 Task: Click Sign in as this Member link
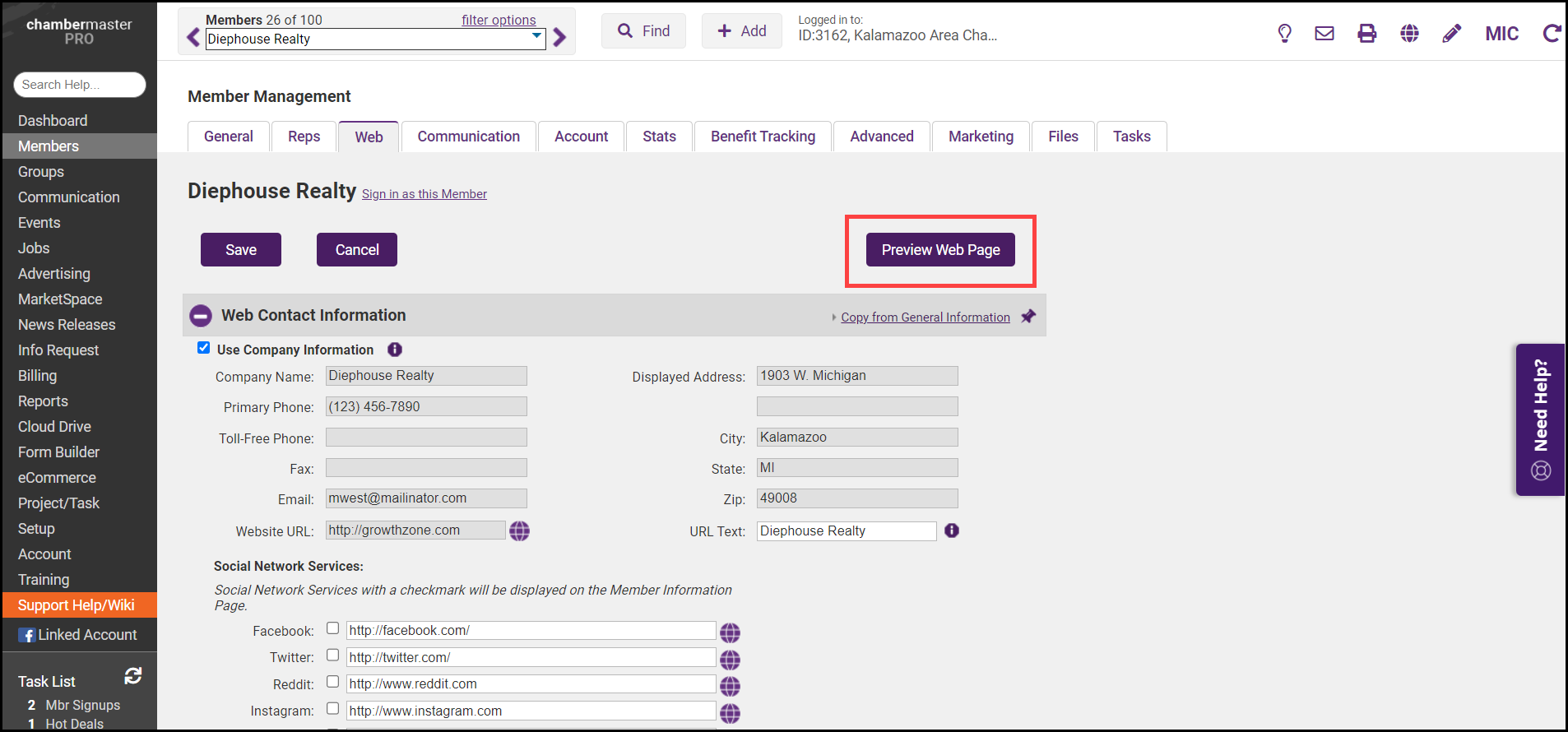424,194
